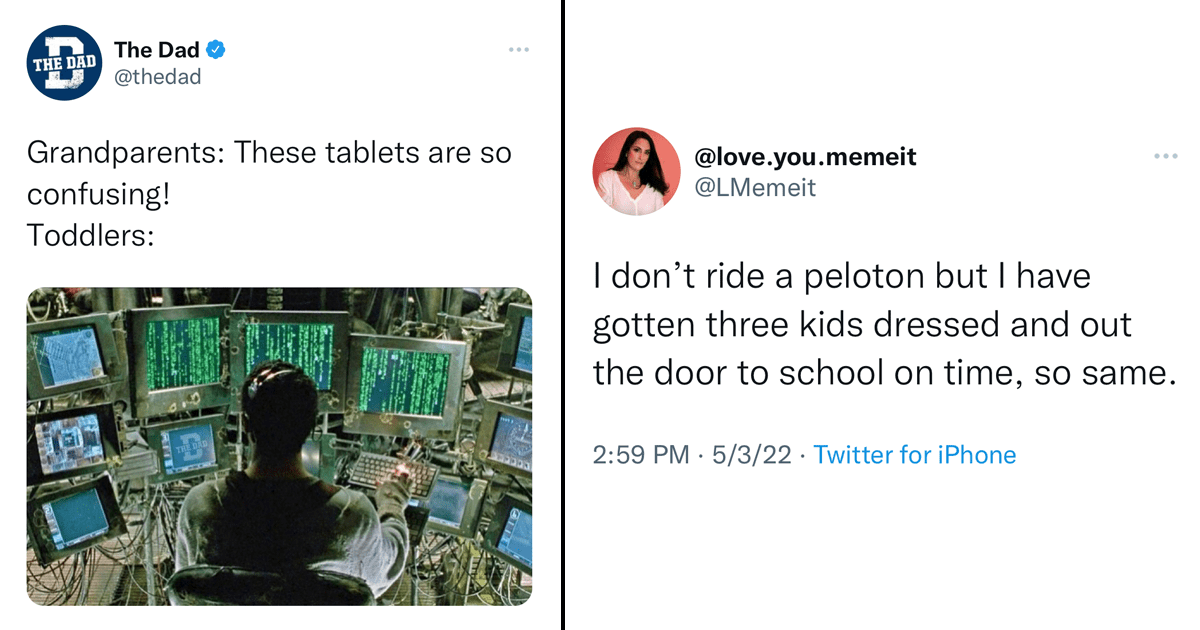Open The Dad display name
The image size is (1200, 630).
tap(157, 50)
